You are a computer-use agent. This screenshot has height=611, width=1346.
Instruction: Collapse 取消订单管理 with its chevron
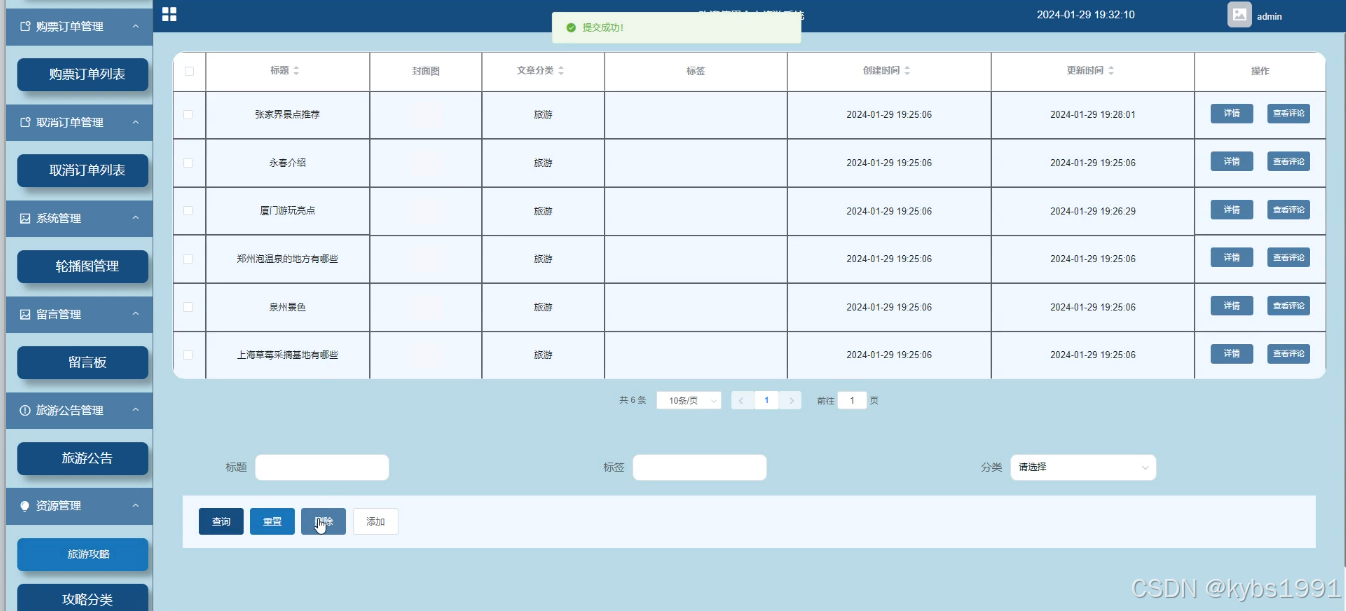pyautogui.click(x=135, y=122)
